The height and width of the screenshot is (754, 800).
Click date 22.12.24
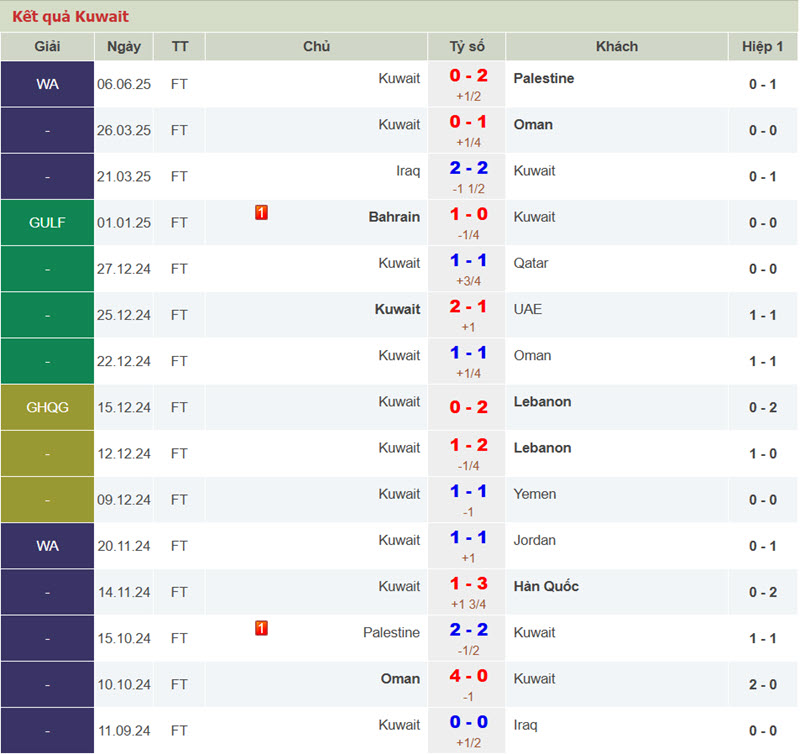[124, 361]
